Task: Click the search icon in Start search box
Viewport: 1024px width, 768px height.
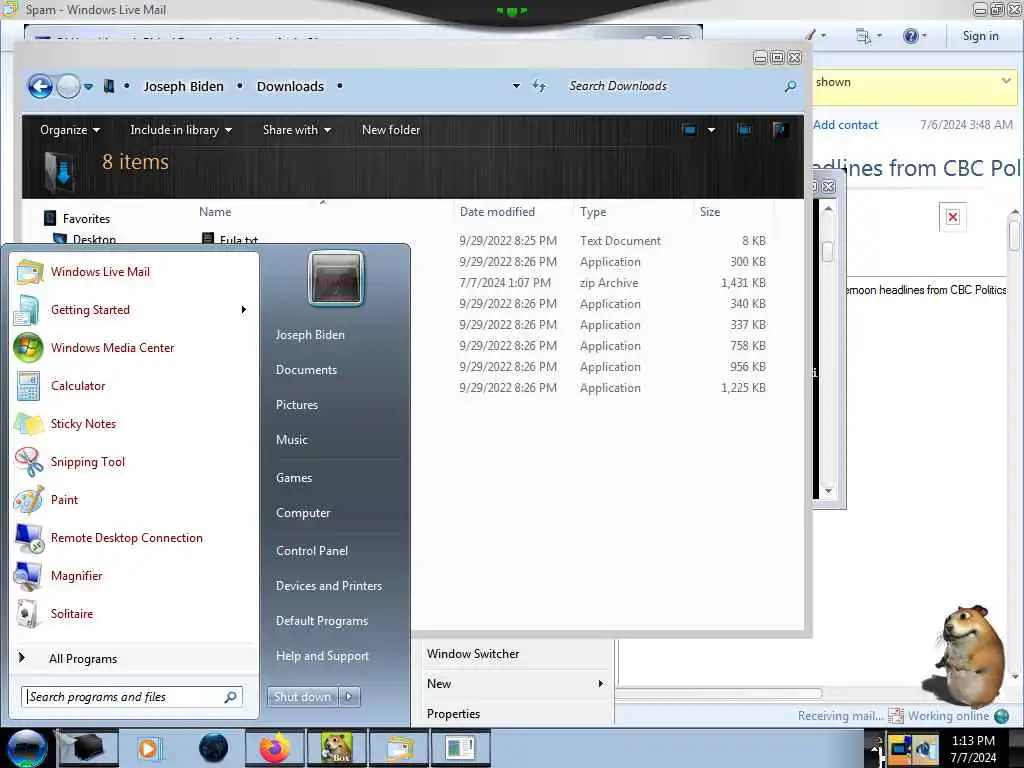Action: [x=231, y=697]
